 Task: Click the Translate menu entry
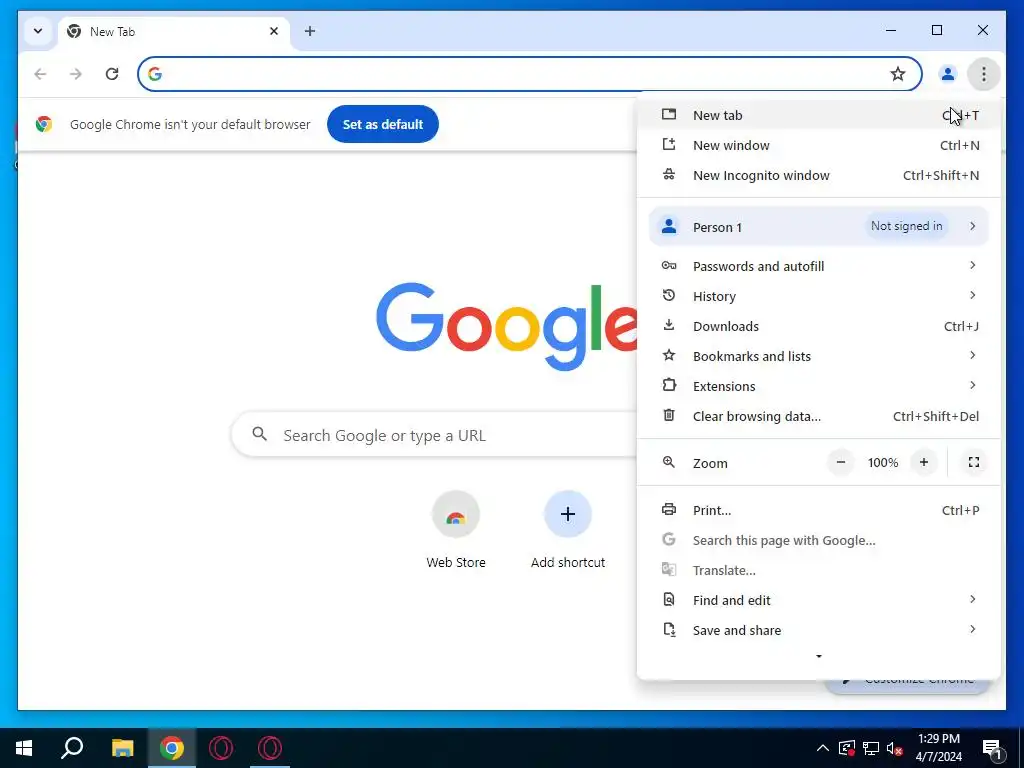tap(818, 570)
